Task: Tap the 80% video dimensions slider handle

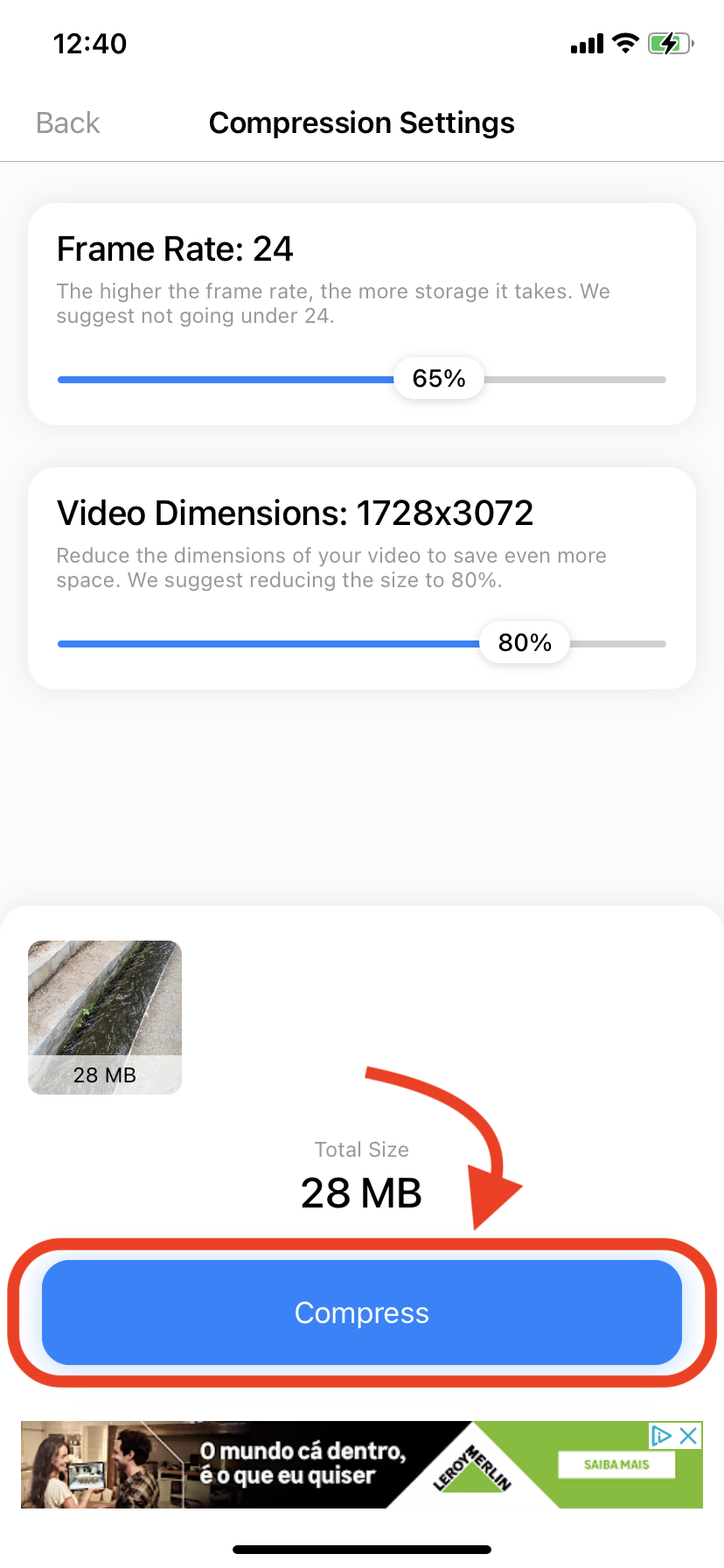Action: 524,642
